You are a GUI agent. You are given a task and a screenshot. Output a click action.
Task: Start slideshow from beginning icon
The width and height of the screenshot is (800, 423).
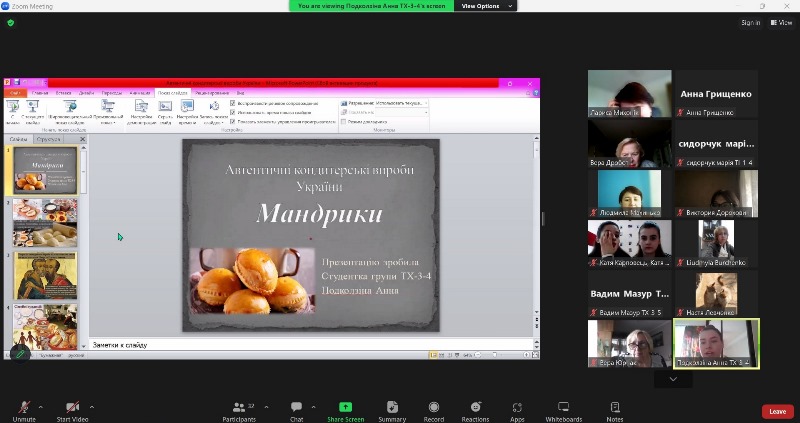pos(13,106)
